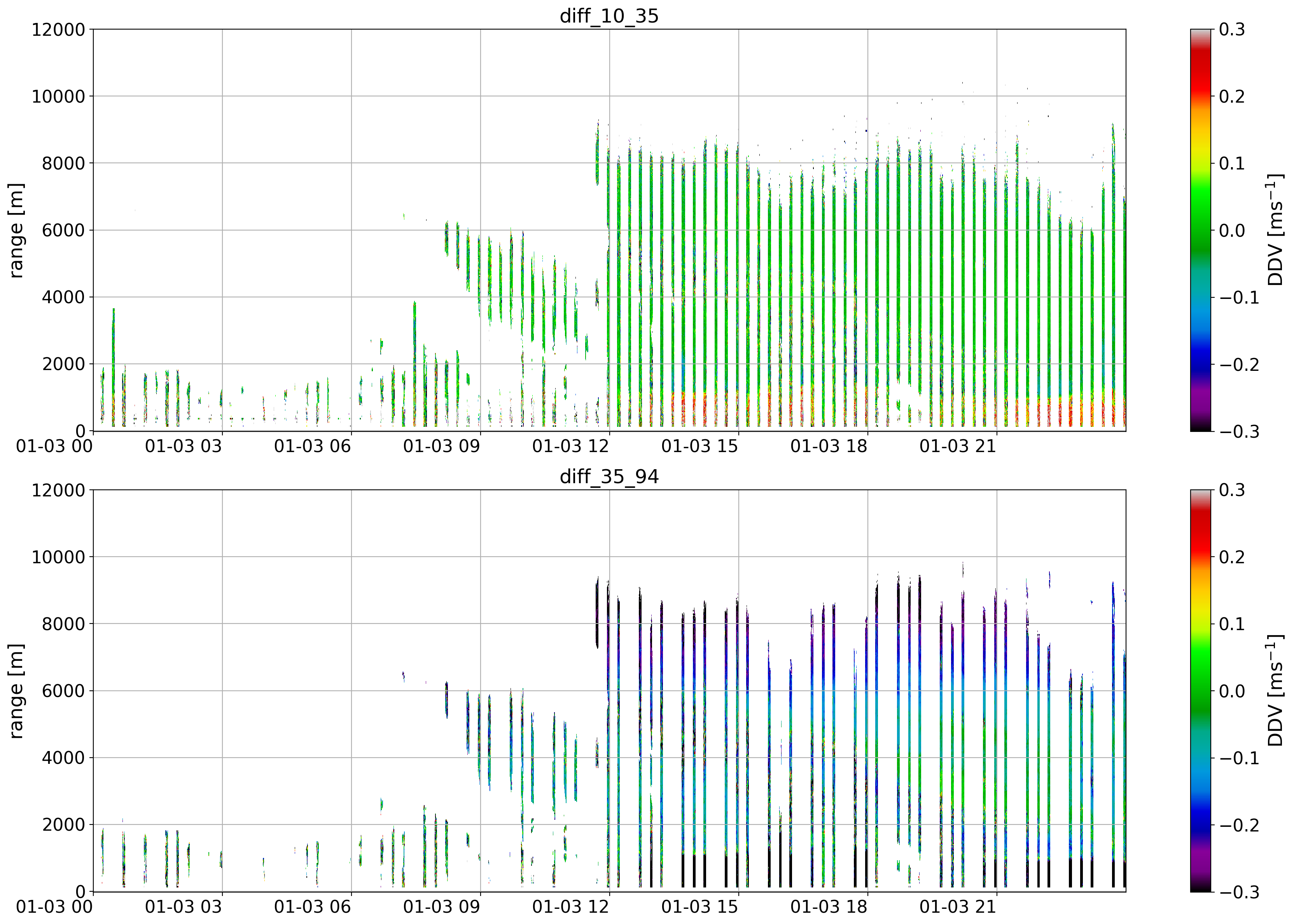This screenshot has width=1294, height=924.
Task: Select the 01-03 18 time tick under the top plot
Action: [829, 446]
